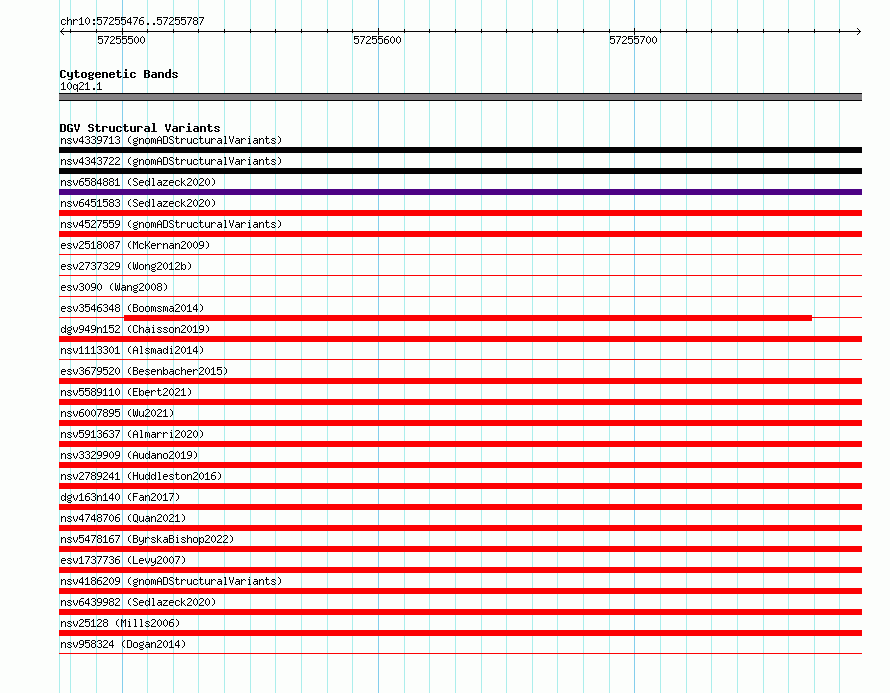Click the left arrow of the ruler
The width and height of the screenshot is (890, 693).
(63, 31)
